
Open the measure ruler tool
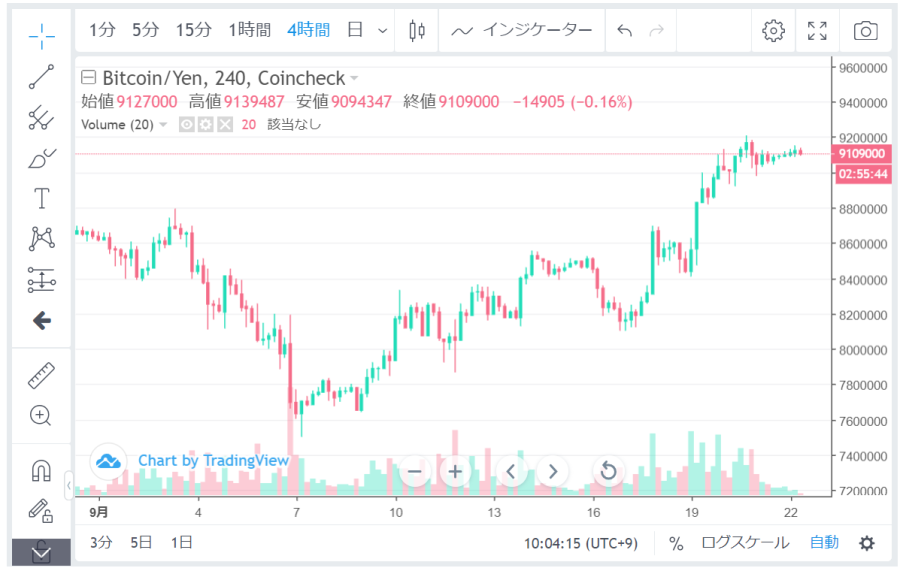click(x=41, y=376)
